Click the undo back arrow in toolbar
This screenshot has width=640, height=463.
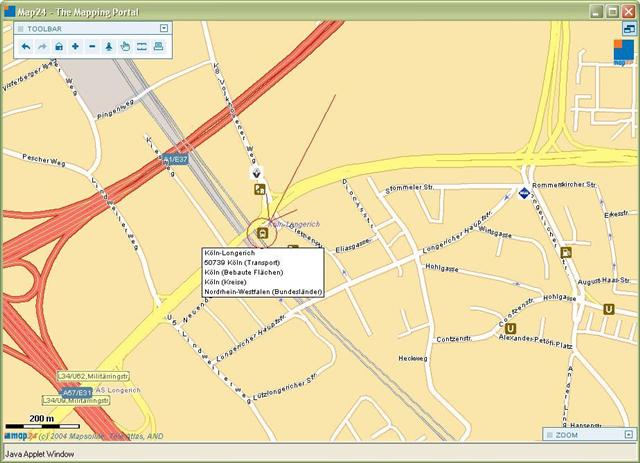26,47
